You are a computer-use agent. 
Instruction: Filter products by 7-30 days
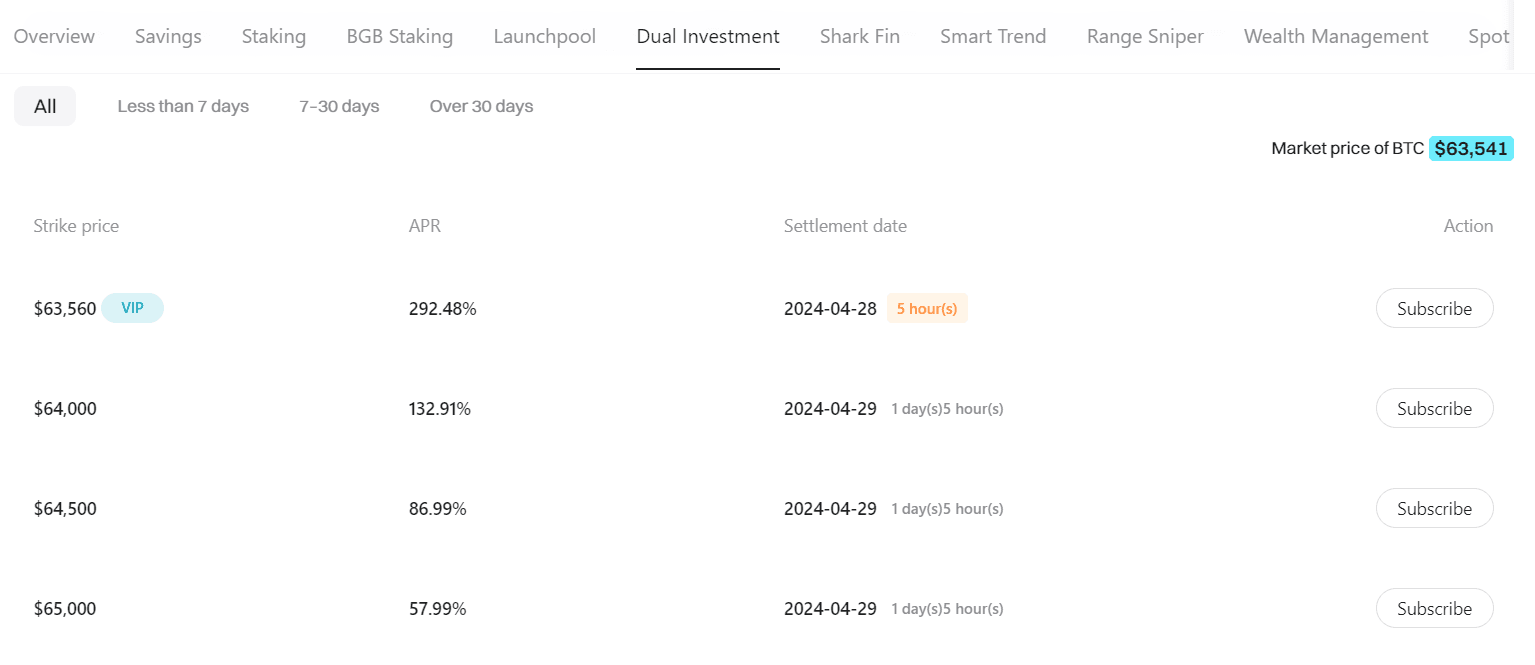(339, 106)
